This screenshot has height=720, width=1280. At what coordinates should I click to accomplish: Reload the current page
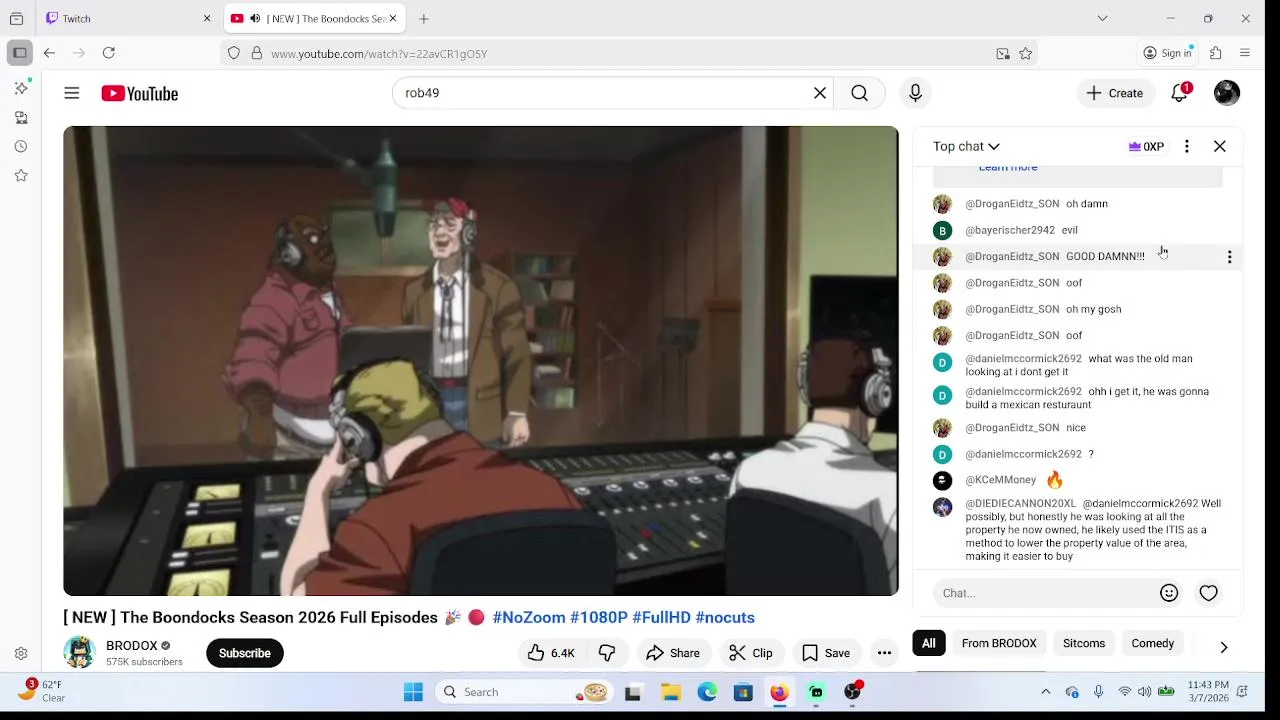point(109,53)
